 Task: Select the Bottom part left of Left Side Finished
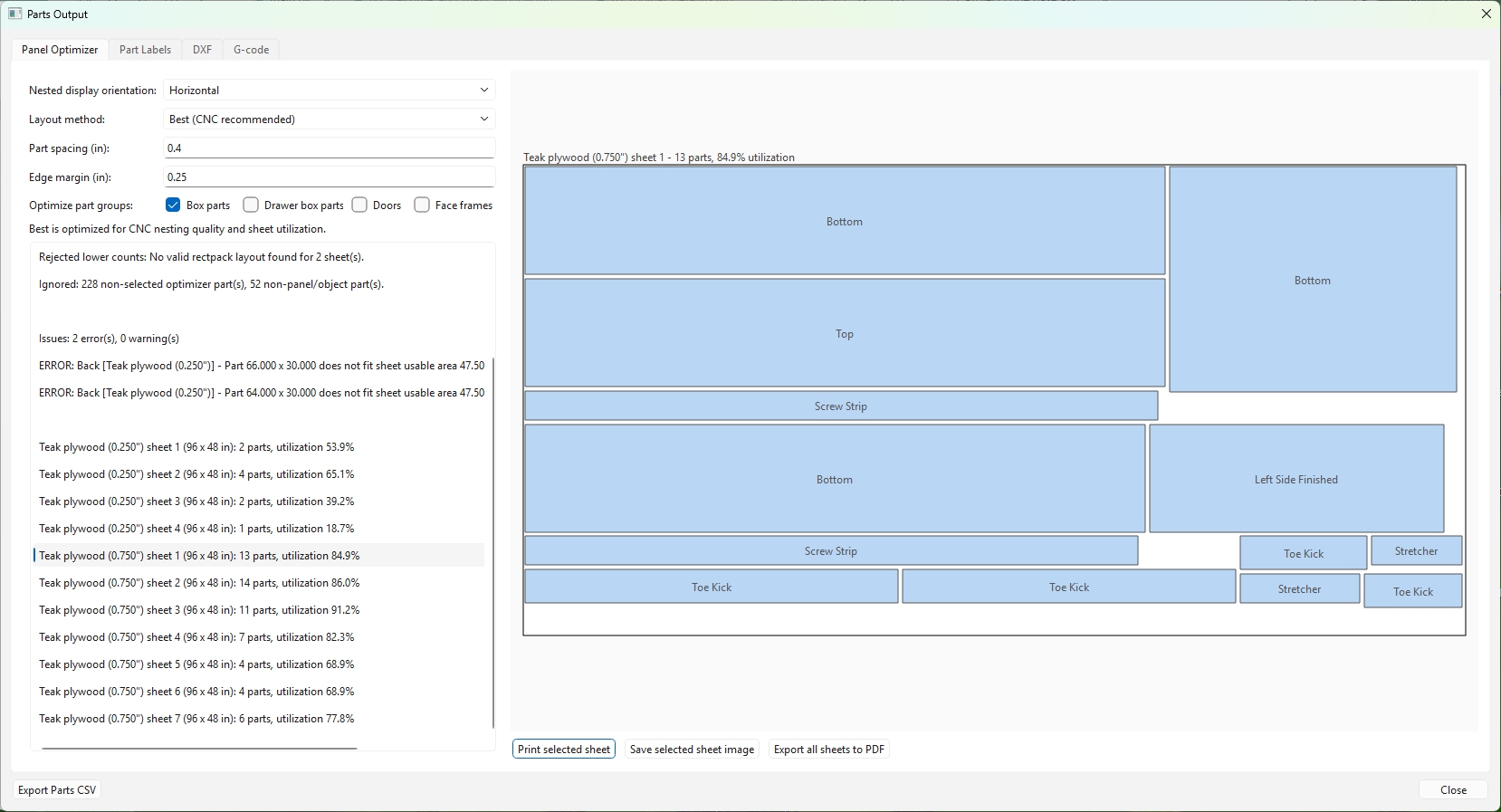point(835,479)
